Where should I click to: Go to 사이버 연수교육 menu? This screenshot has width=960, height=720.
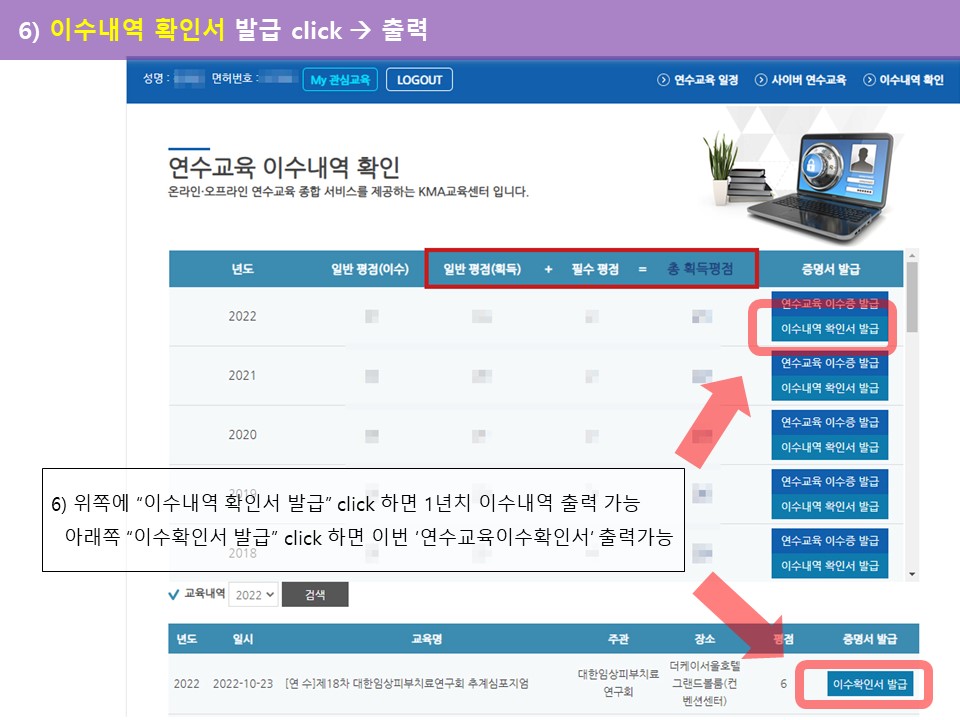(x=801, y=80)
